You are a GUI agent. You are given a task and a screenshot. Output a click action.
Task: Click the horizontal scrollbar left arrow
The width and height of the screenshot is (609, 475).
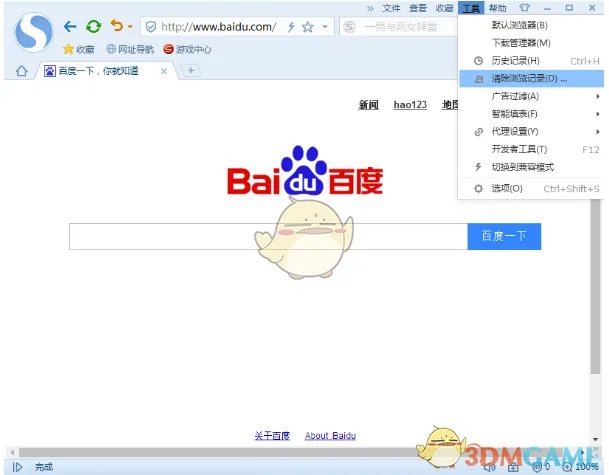click(x=12, y=452)
